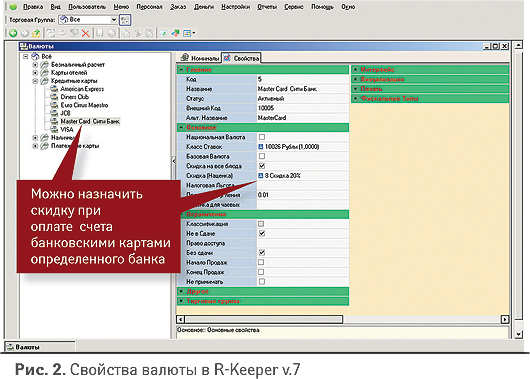This screenshot has height=379, width=530.
Task: Expand the Фискальные Типы section
Action: click(x=356, y=99)
